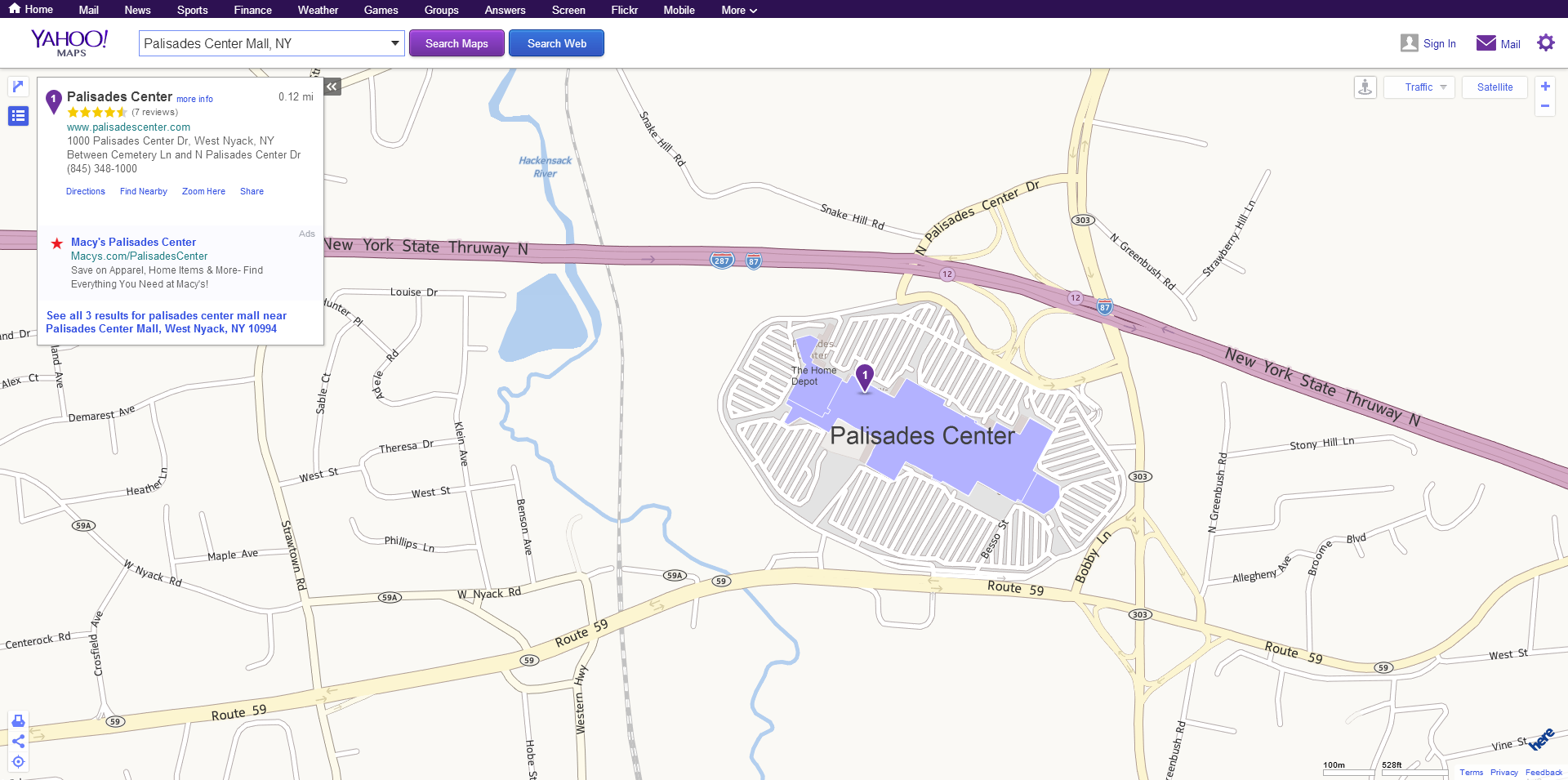The height and width of the screenshot is (780, 1568).
Task: Open Screen in the top navigation
Action: (568, 10)
